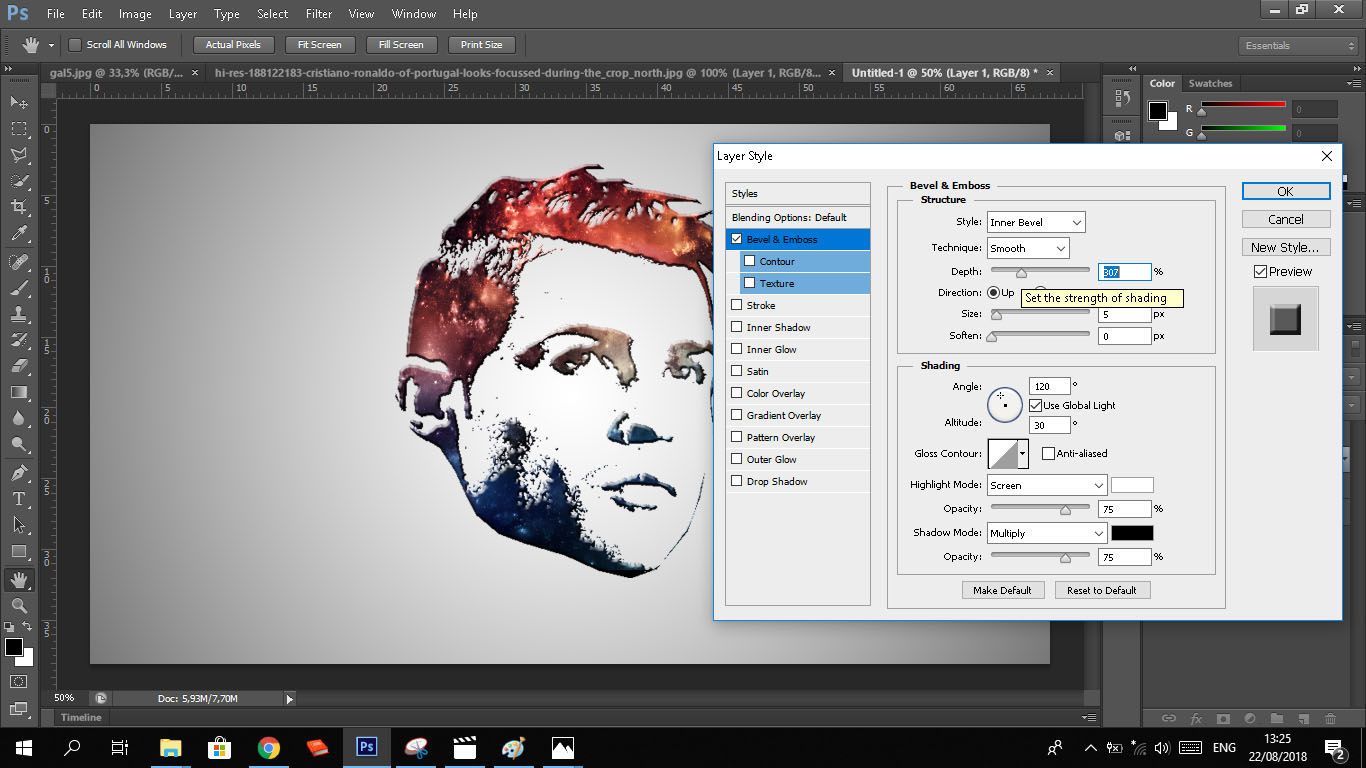
Task: Pick the Eyedropper tool
Action: coord(19,234)
